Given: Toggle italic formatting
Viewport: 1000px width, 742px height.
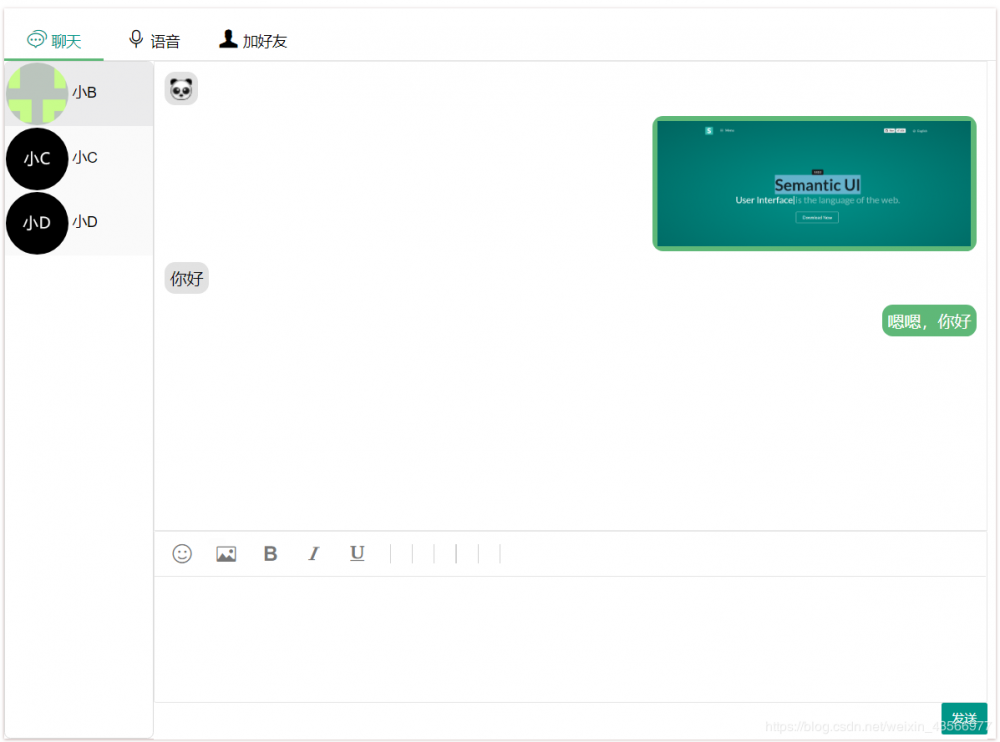Looking at the screenshot, I should point(313,553).
